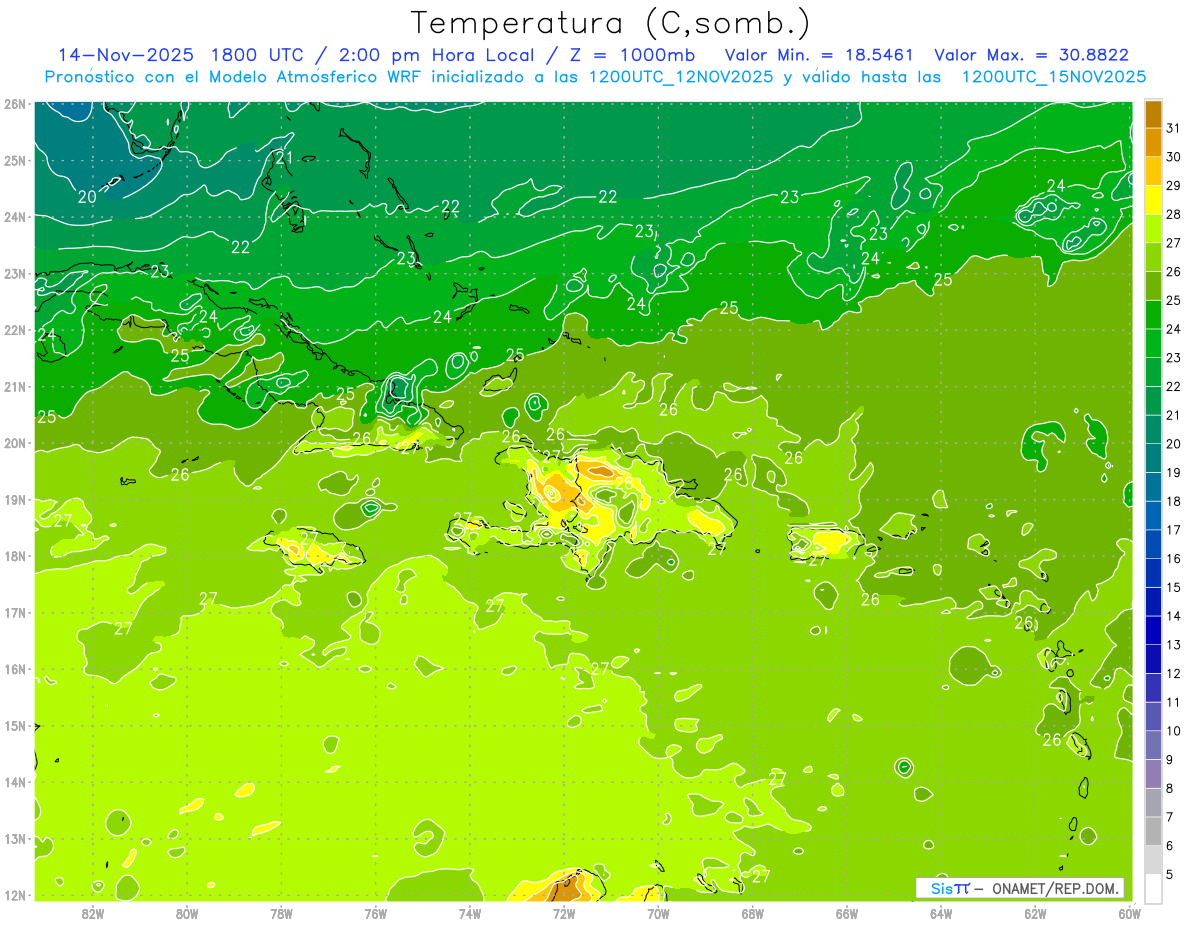Pick the purple swatch between 9 and 10
Viewport: 1200px width, 927px height.
[x=1153, y=745]
